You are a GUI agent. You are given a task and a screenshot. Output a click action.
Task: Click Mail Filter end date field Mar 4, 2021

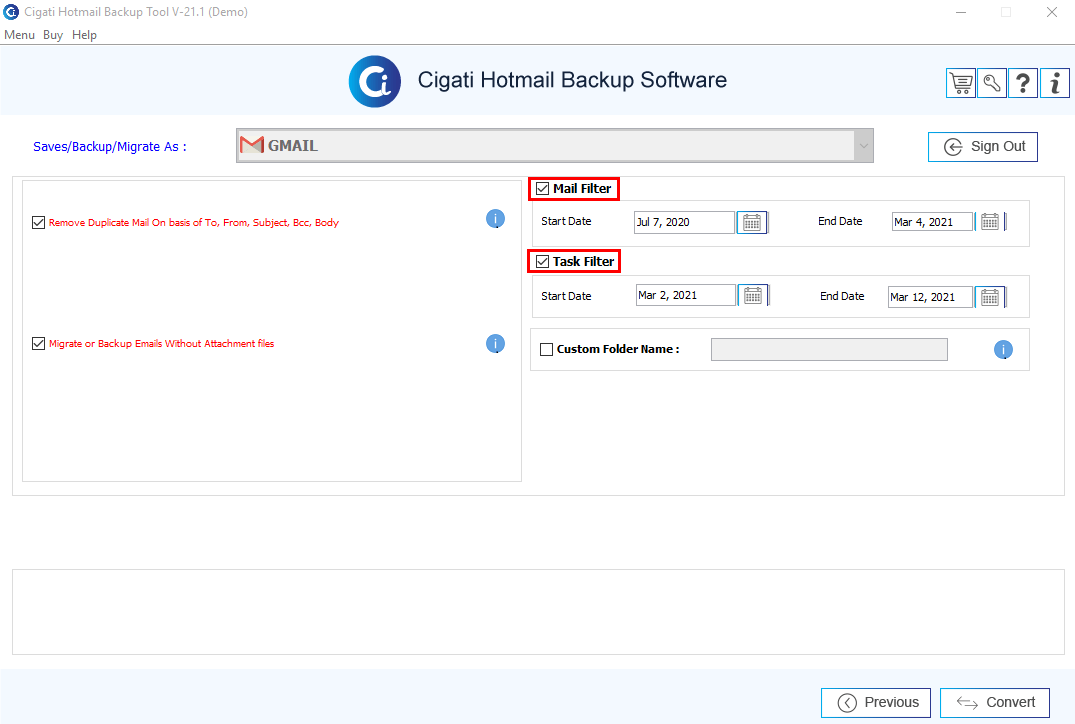(932, 222)
